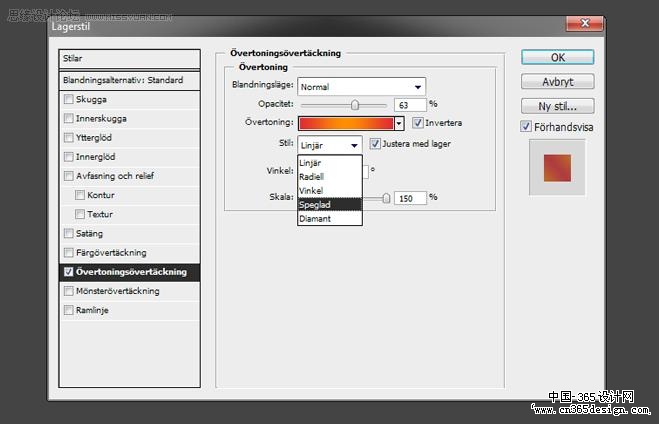Enable the Ytterglöd checkbox
Viewport: 659px width, 424px height.
click(x=69, y=137)
